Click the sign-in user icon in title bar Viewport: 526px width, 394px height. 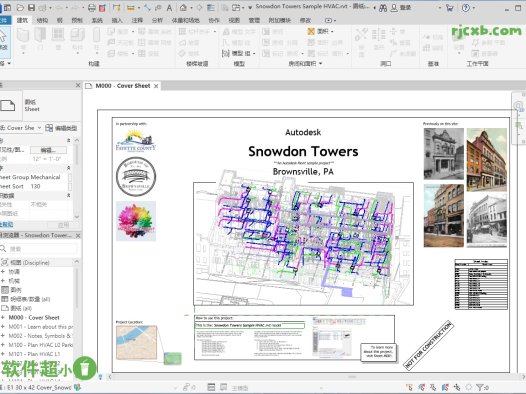click(394, 8)
